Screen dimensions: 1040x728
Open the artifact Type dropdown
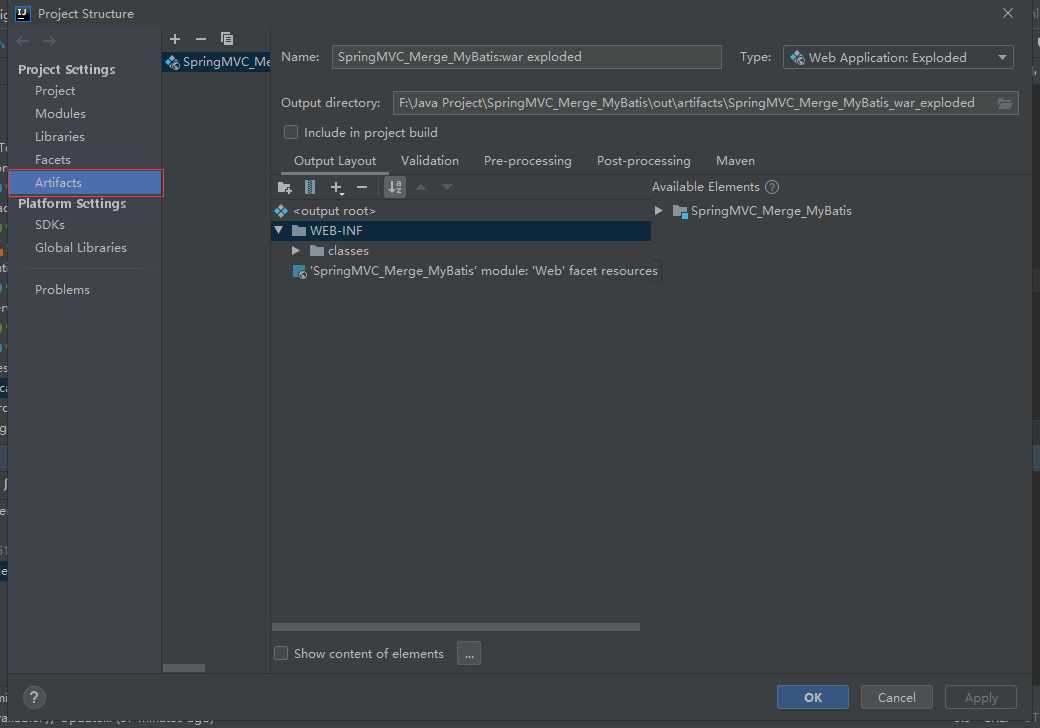click(898, 58)
